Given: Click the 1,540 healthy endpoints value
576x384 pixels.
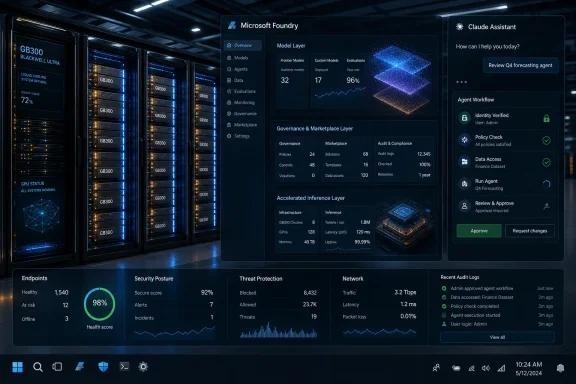Looking at the screenshot, I should point(61,293).
